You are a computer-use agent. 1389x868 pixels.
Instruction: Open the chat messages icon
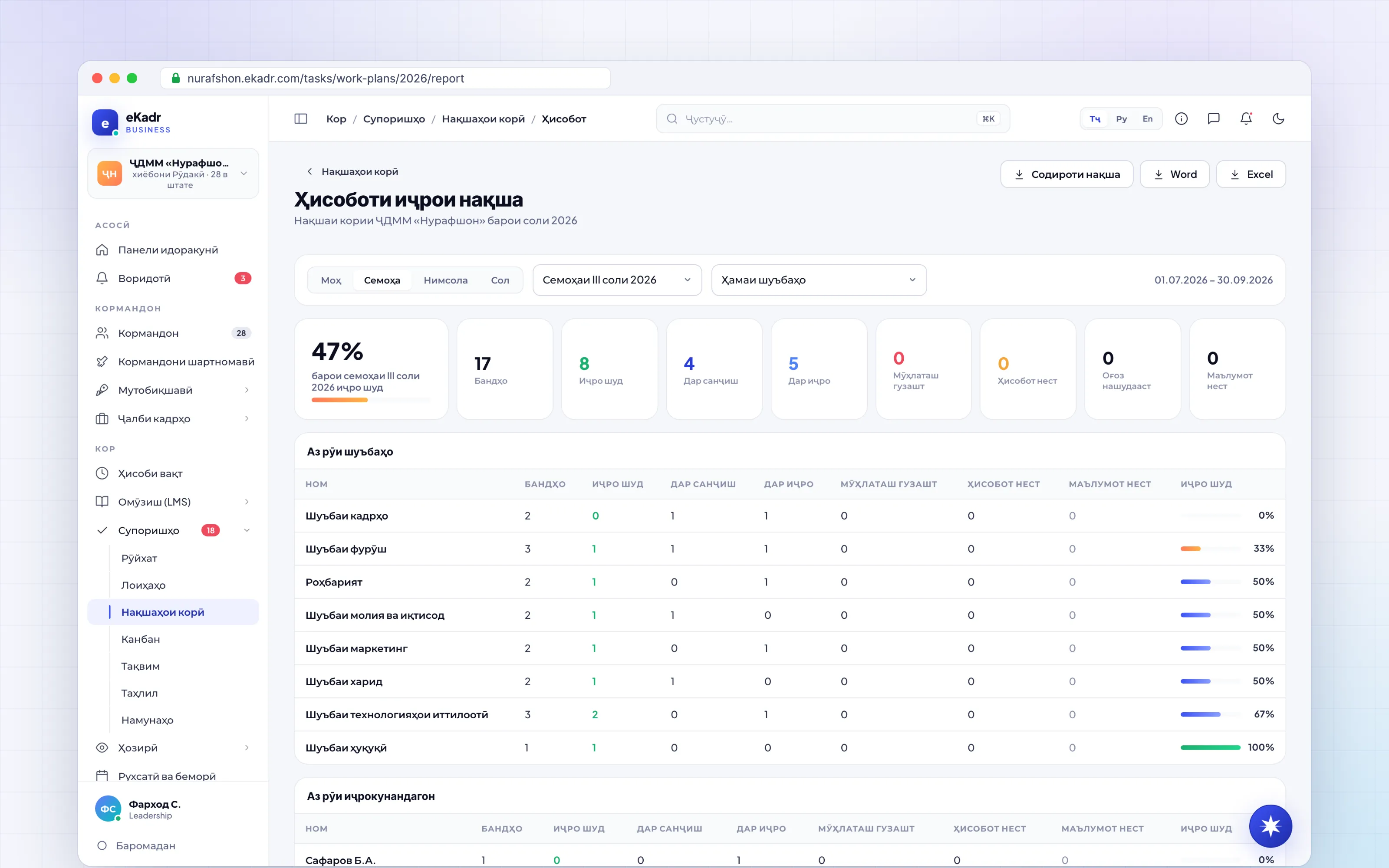pyautogui.click(x=1213, y=119)
